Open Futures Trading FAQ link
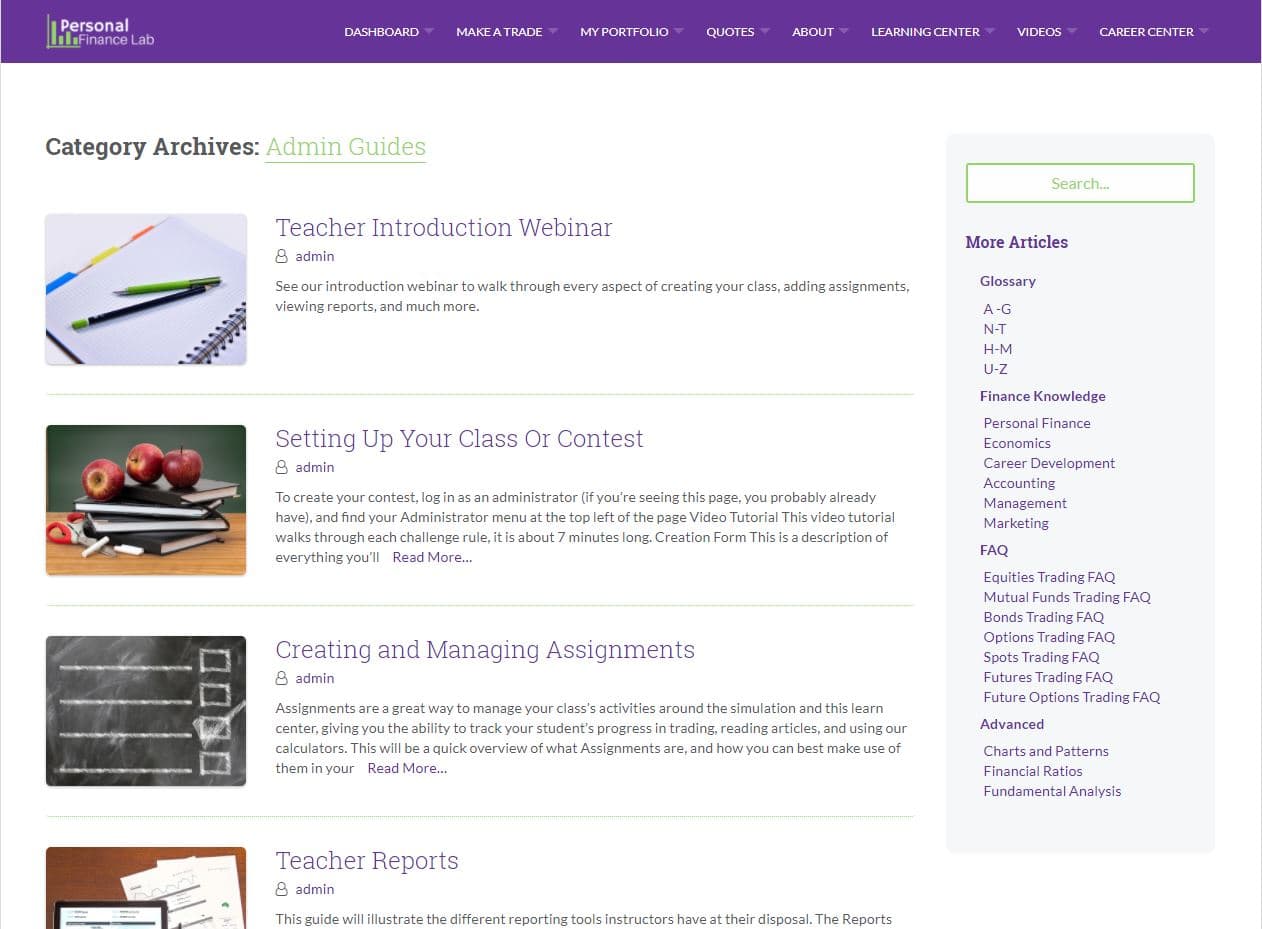Screen dimensions: 1262x929 (1048, 677)
